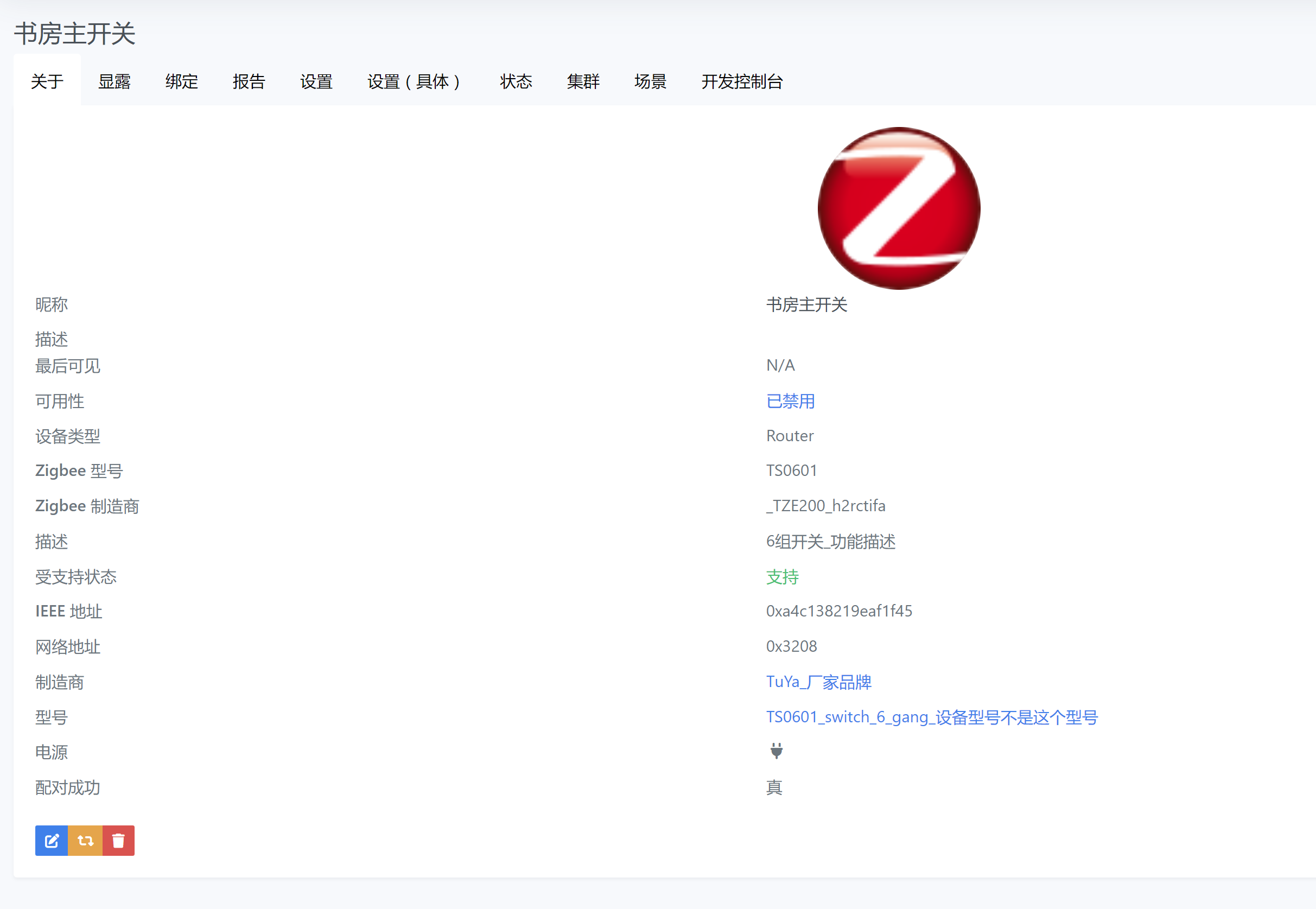1316x909 pixels.
Task: Open the 场景 tab
Action: pos(650,81)
